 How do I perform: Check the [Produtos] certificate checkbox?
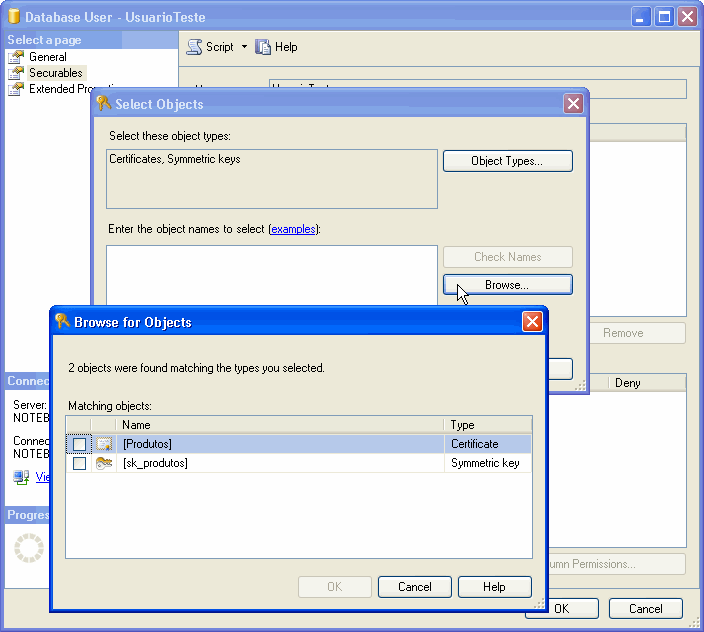pos(80,444)
